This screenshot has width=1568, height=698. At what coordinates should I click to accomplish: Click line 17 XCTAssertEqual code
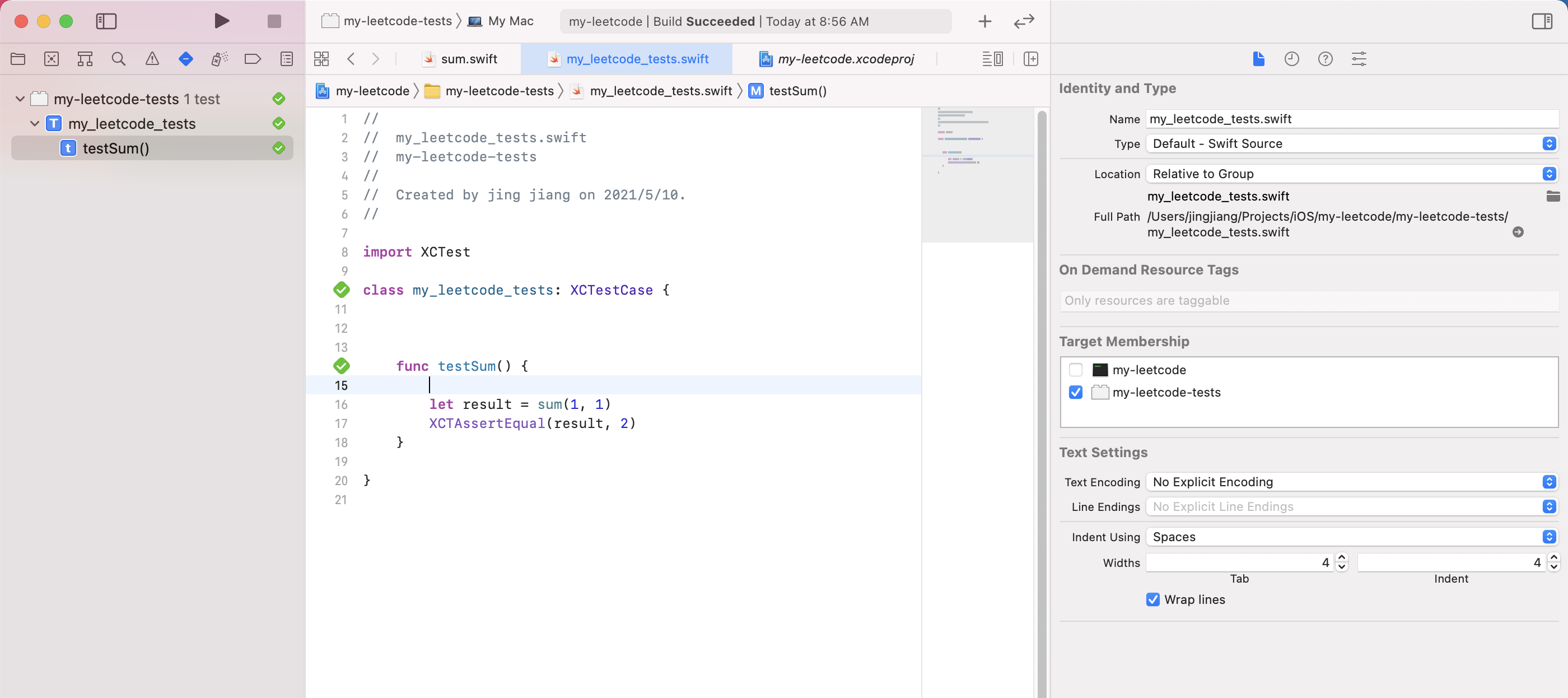(532, 424)
